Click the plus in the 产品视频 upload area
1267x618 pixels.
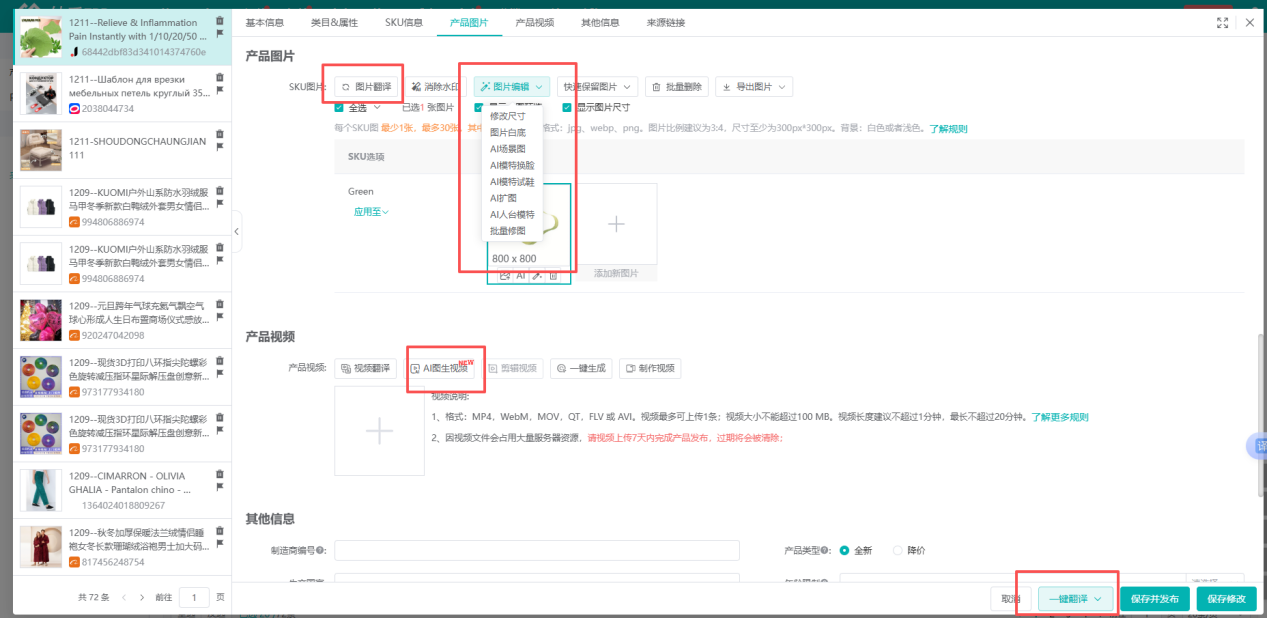pyautogui.click(x=379, y=430)
